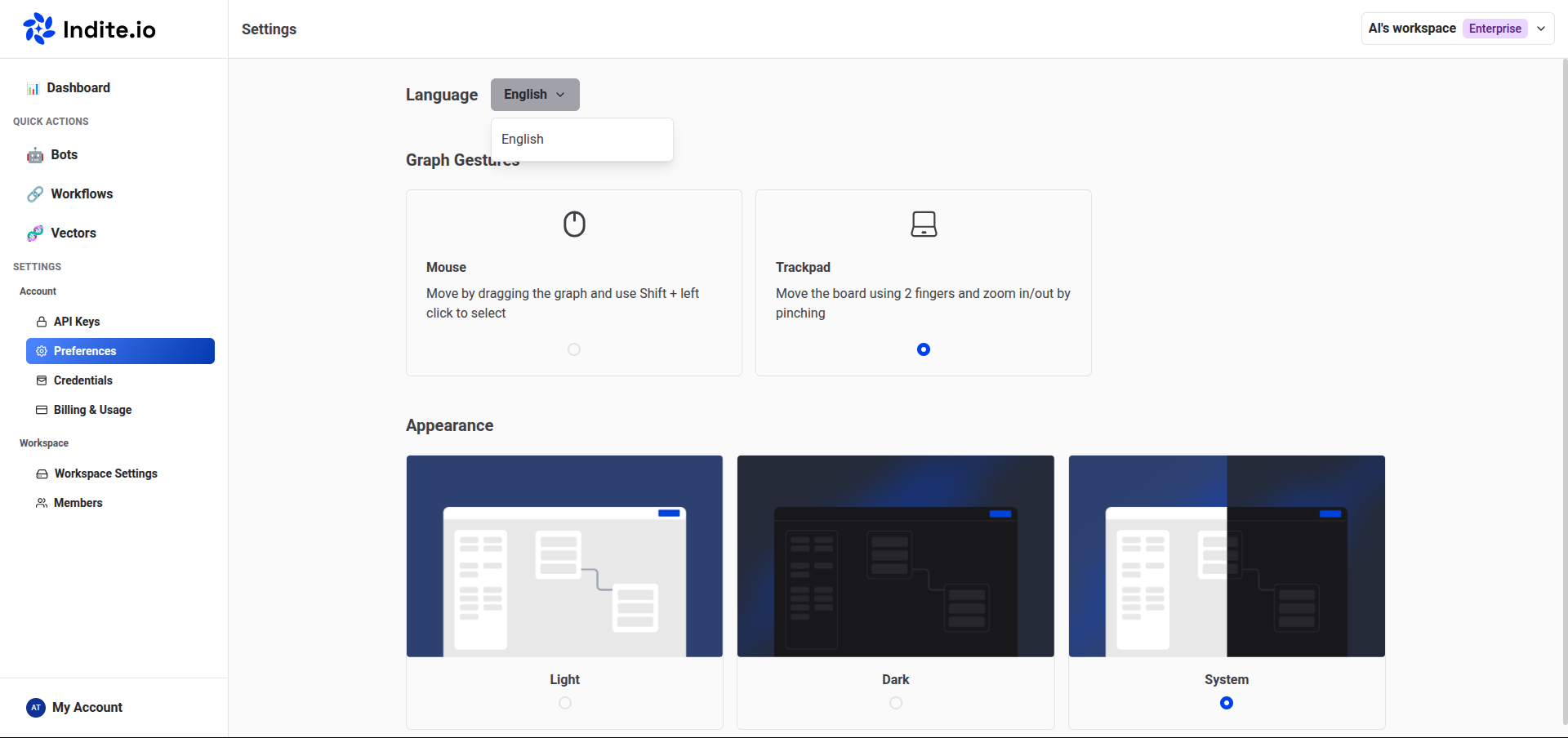Choose English from the language list
The image size is (1568, 738).
coord(523,140)
